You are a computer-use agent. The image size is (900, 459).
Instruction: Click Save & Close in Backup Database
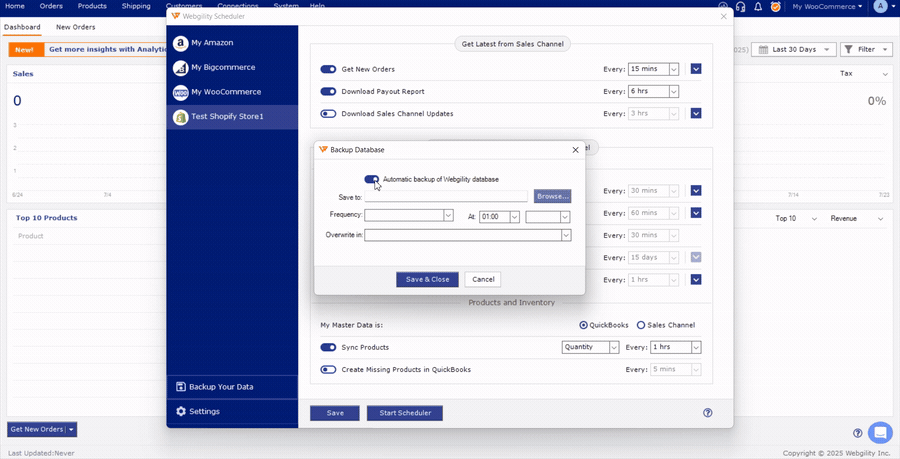pyautogui.click(x=428, y=279)
